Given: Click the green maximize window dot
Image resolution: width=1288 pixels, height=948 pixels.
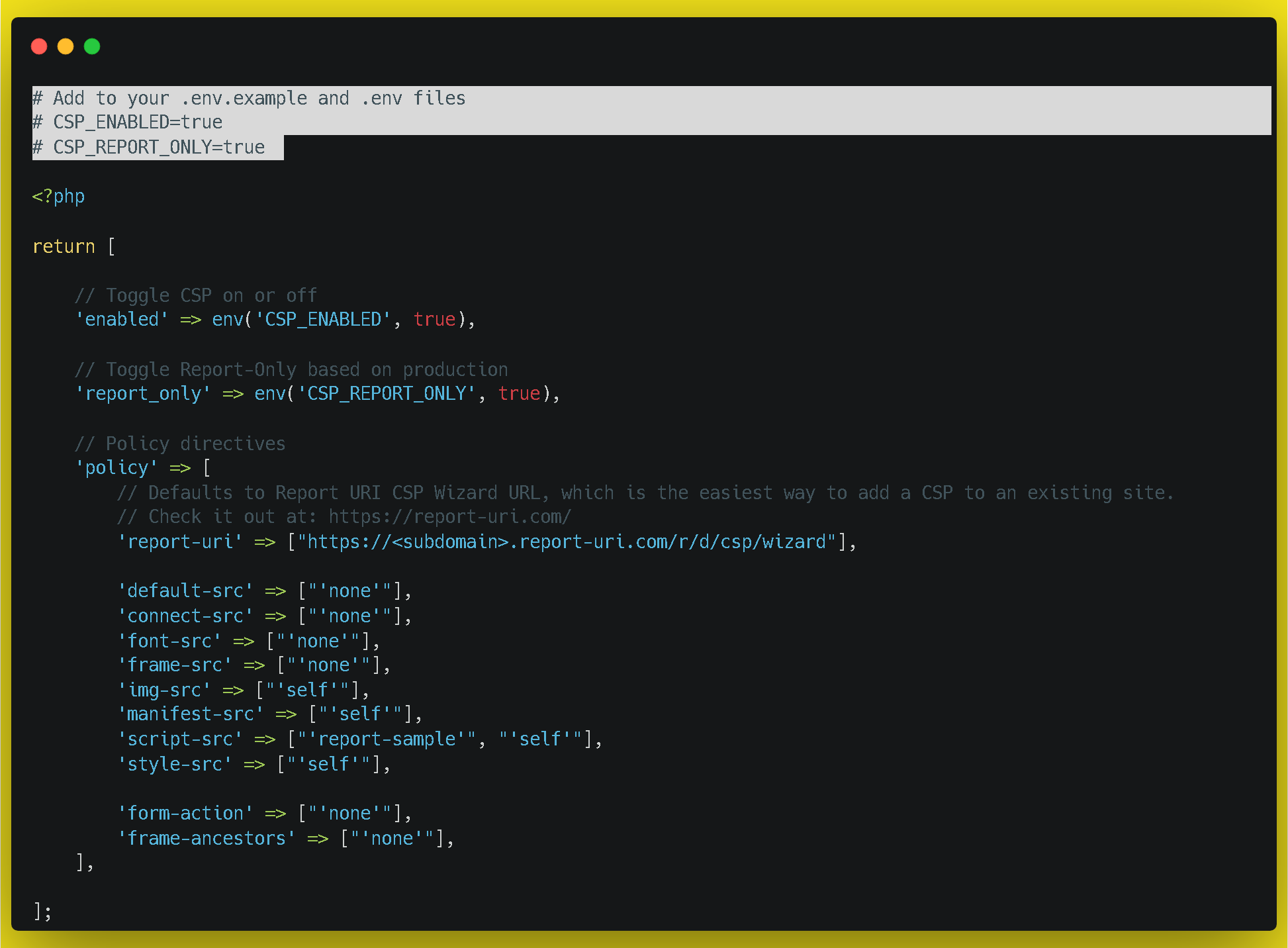Looking at the screenshot, I should point(92,46).
